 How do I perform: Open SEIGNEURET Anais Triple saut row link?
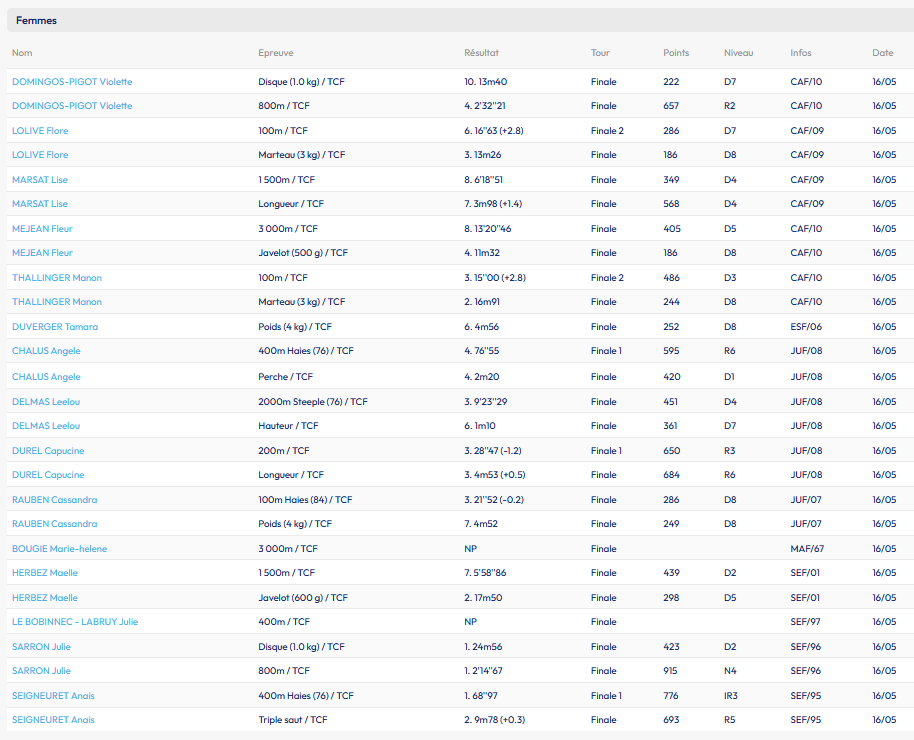53,720
